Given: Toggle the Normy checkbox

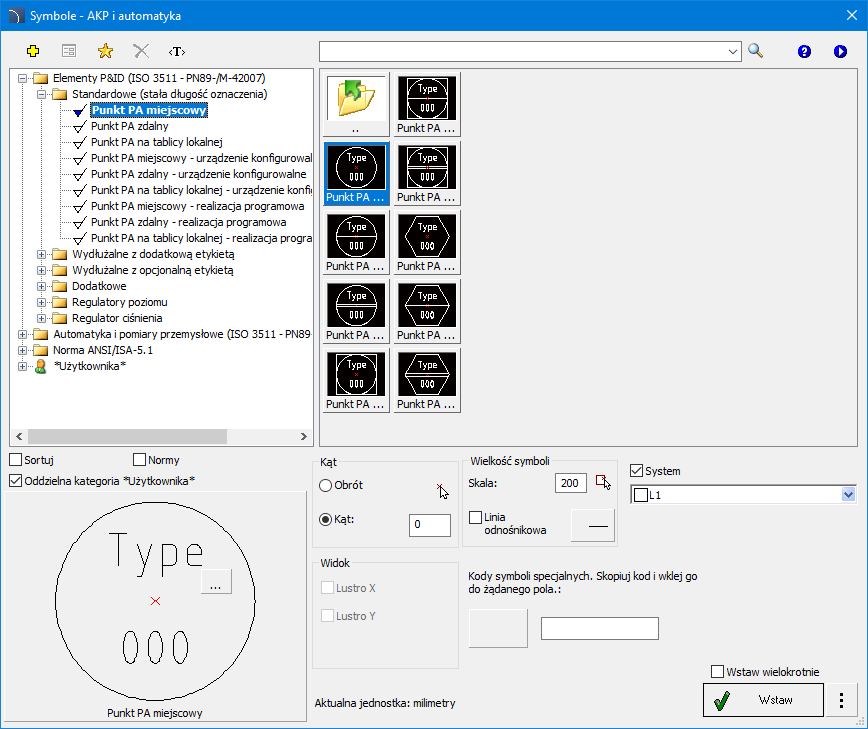Looking at the screenshot, I should pyautogui.click(x=140, y=460).
